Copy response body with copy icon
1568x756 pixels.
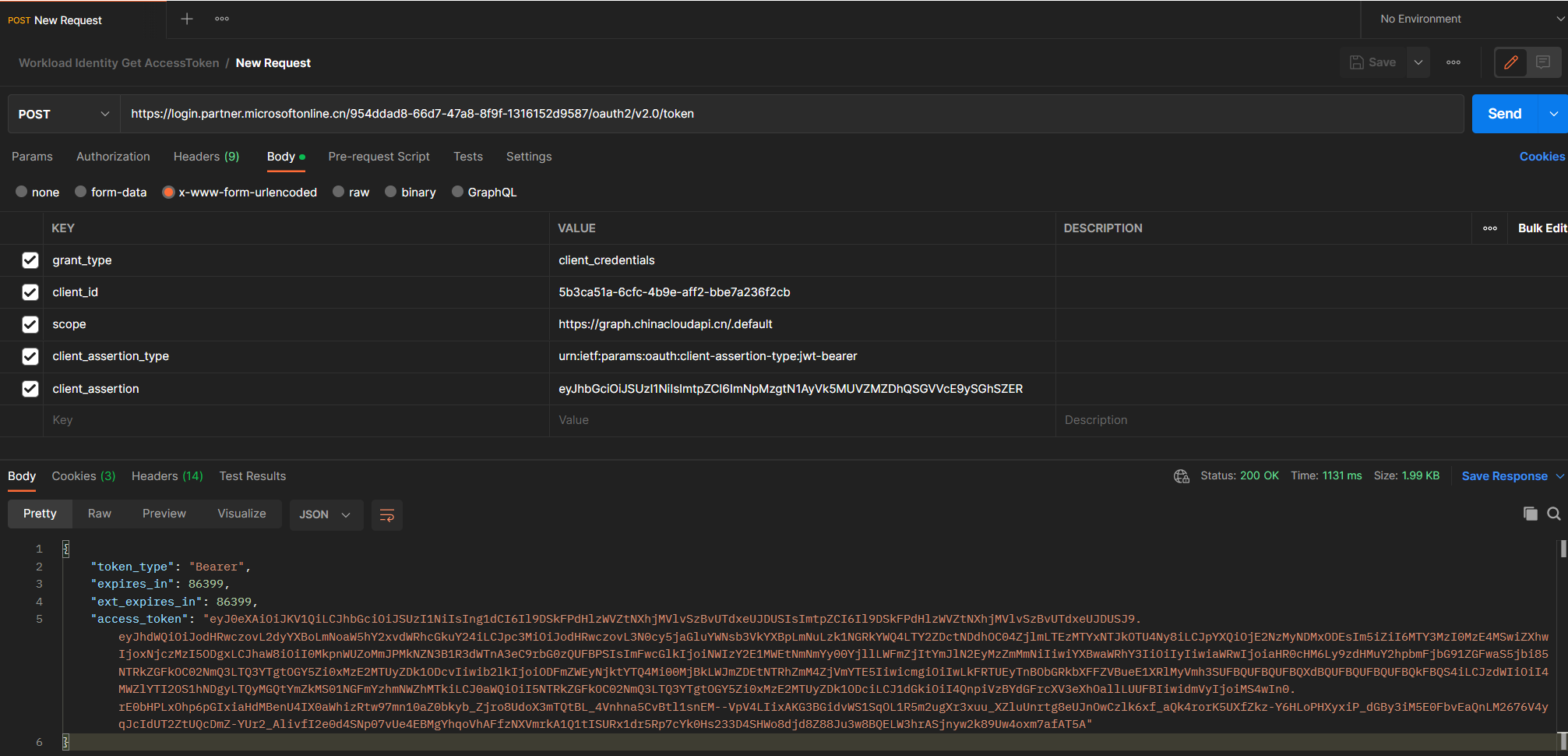(x=1530, y=514)
